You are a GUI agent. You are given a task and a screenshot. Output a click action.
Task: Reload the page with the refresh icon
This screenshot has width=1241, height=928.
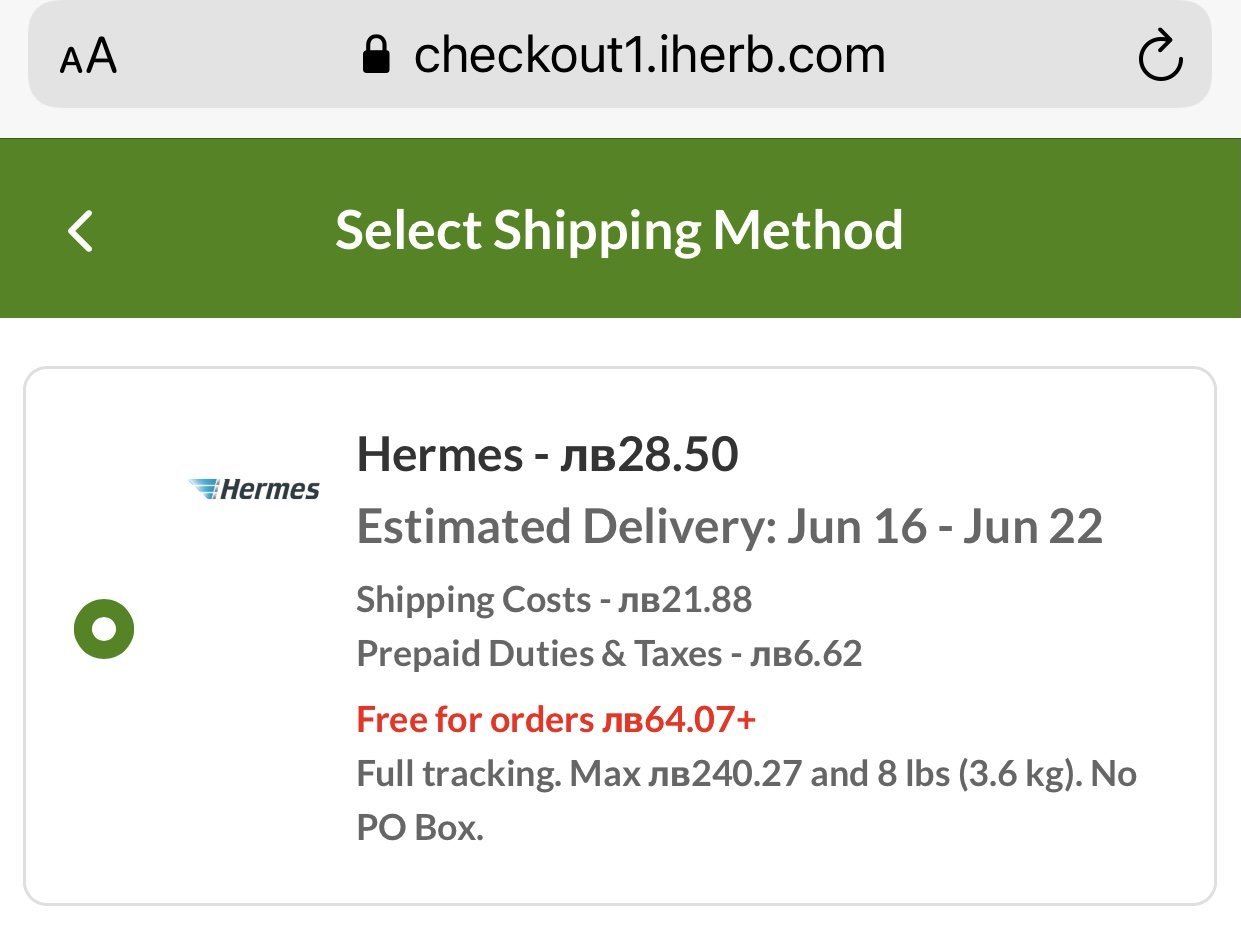pyautogui.click(x=1160, y=57)
